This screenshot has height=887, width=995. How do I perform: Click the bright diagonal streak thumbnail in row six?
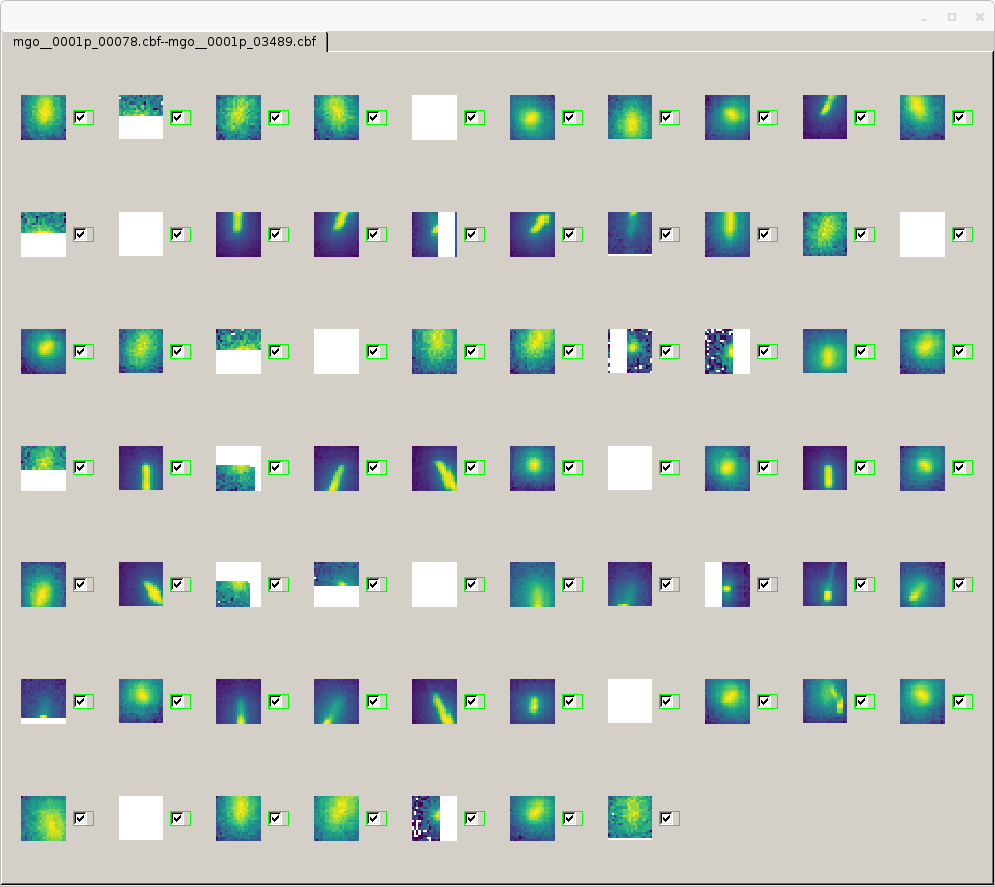pos(433,700)
